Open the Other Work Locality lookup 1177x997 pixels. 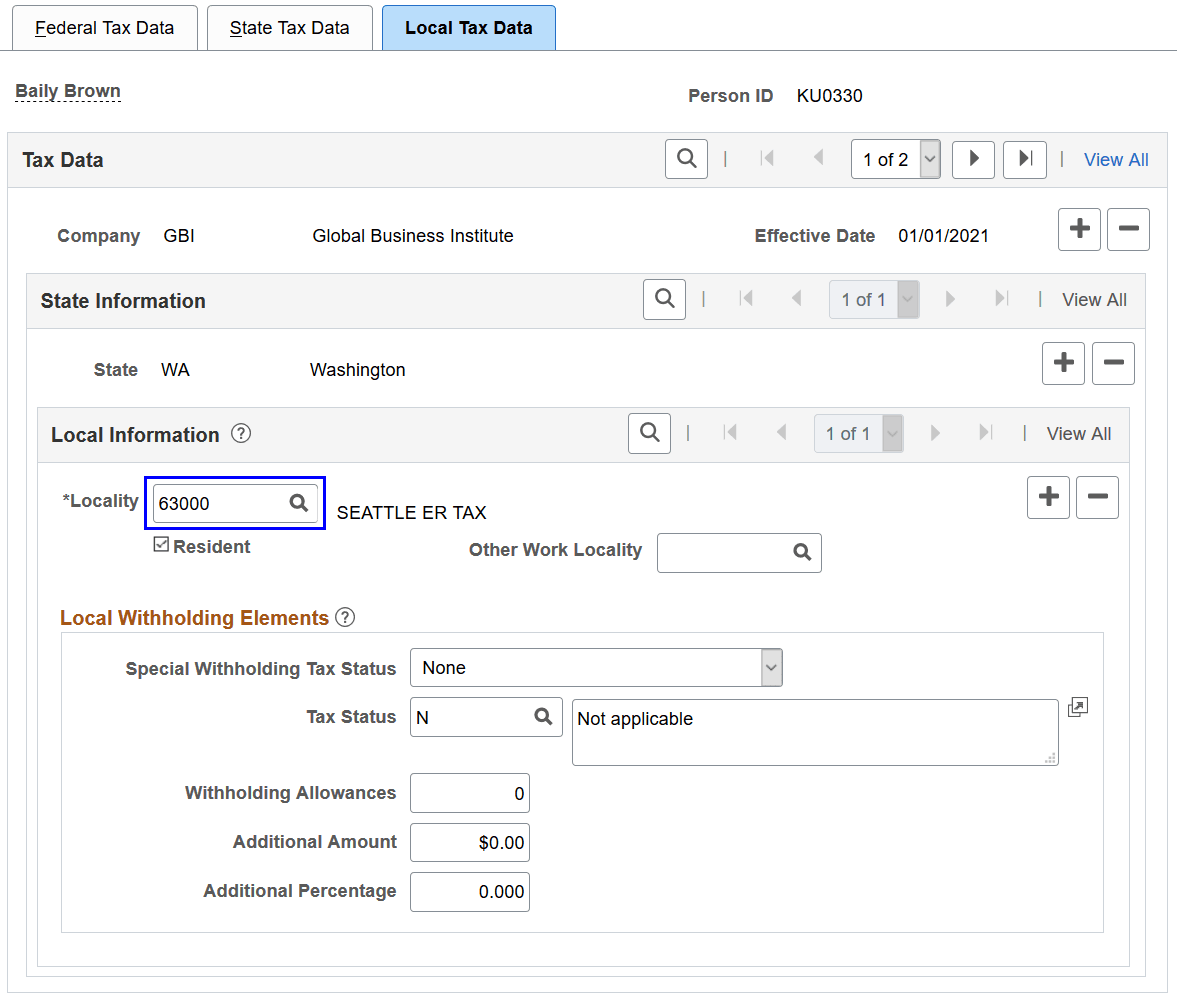[x=800, y=552]
